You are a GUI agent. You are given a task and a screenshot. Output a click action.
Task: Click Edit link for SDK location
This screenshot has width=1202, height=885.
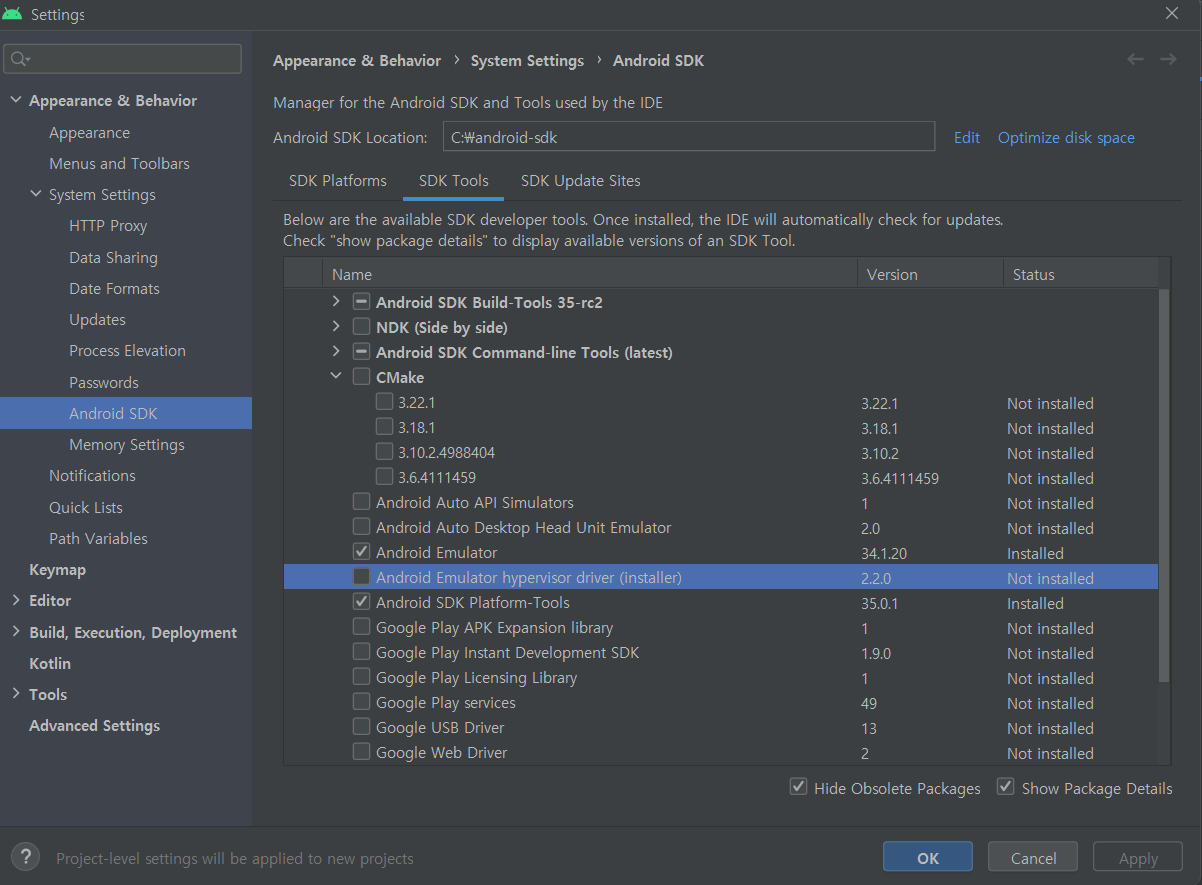(x=967, y=138)
